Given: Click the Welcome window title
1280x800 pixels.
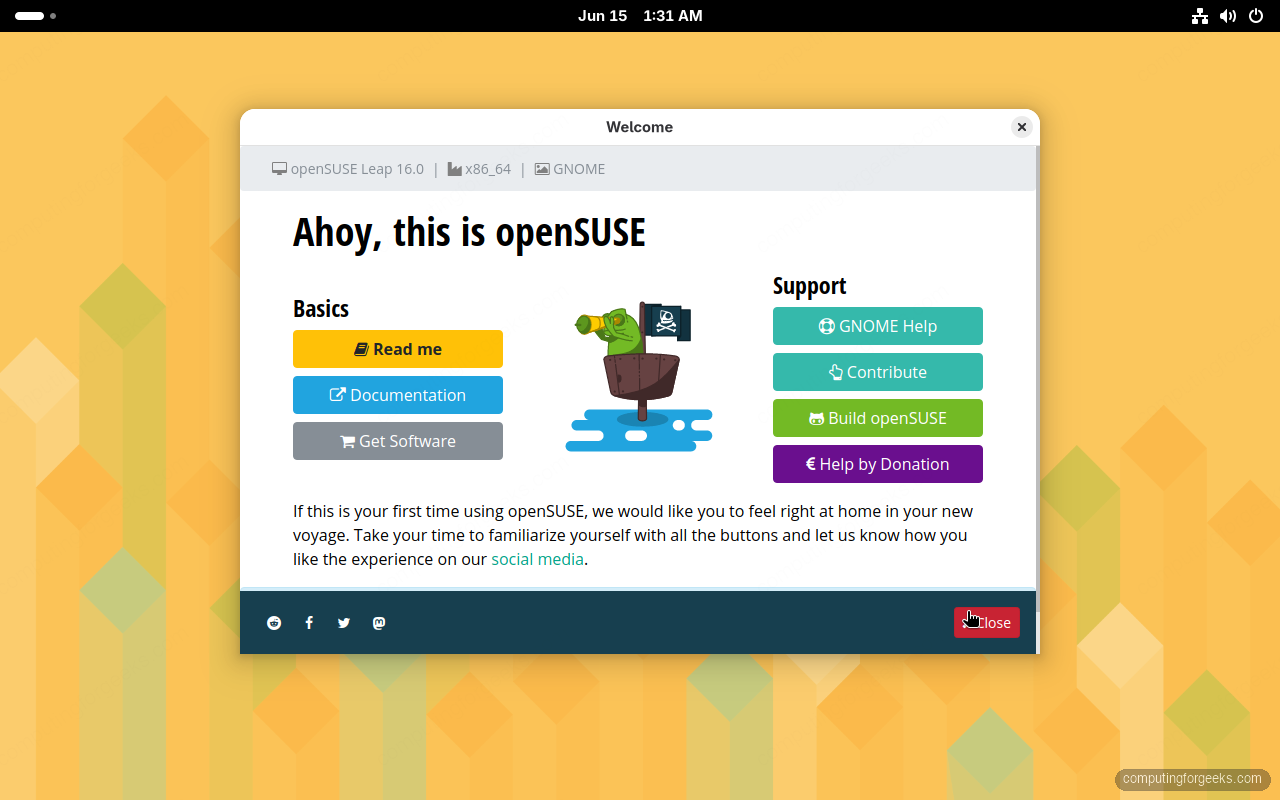Looking at the screenshot, I should point(640,127).
